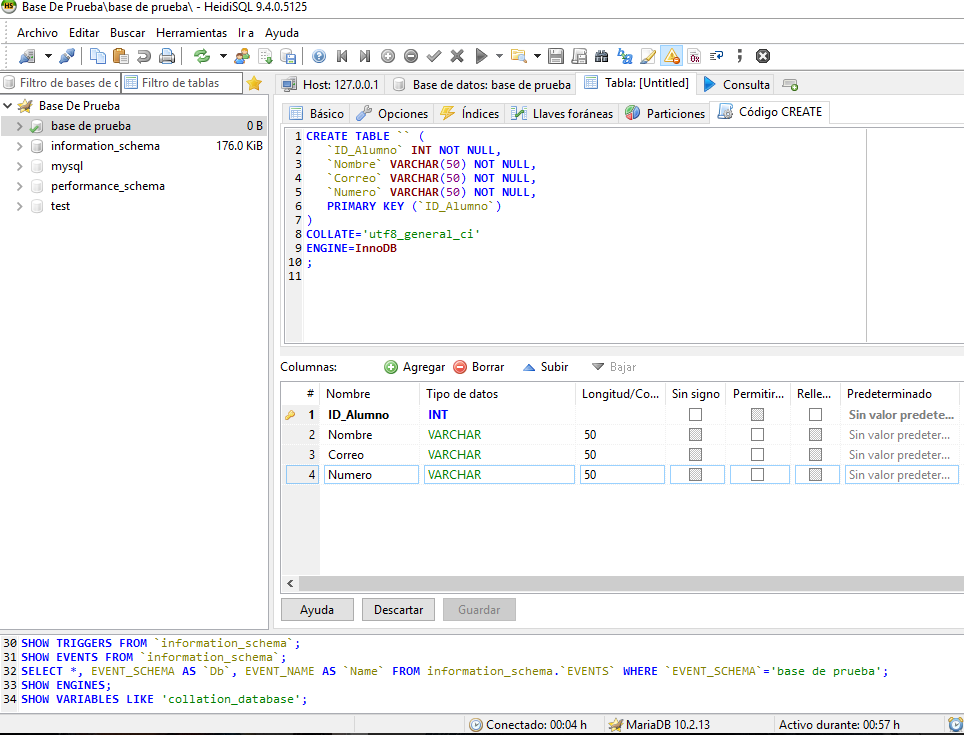The image size is (964, 735).
Task: Click the favorites star icon
Action: click(x=255, y=83)
